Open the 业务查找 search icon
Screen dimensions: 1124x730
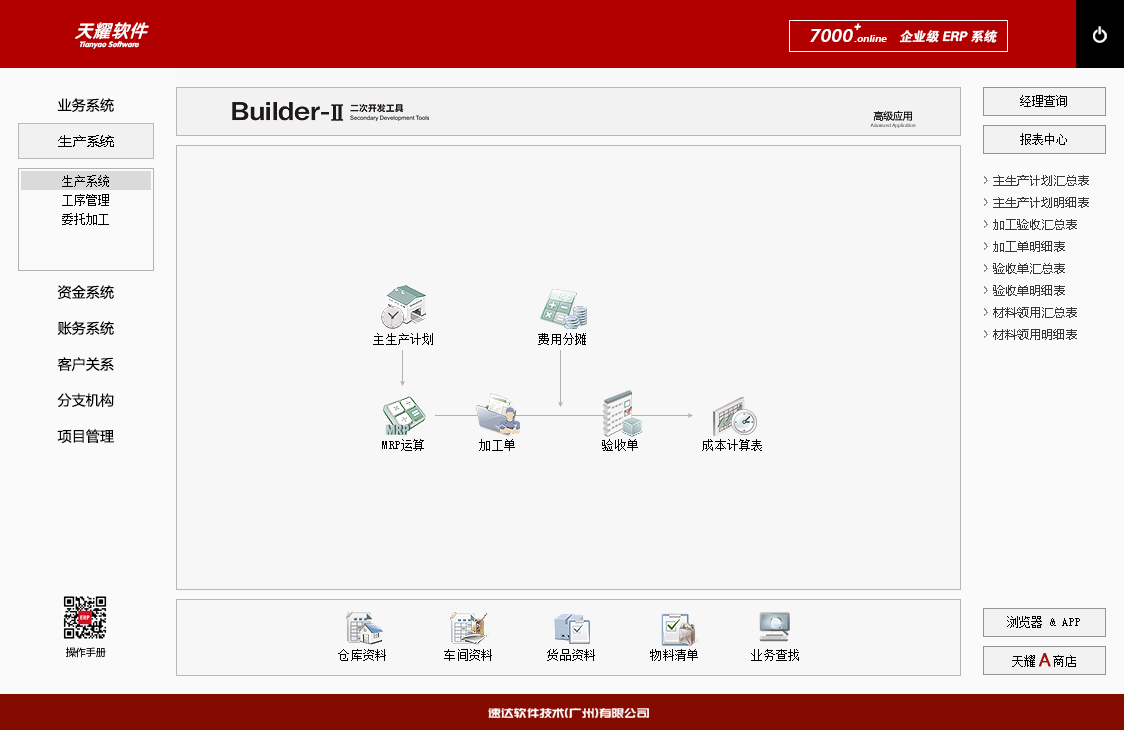[x=775, y=629]
